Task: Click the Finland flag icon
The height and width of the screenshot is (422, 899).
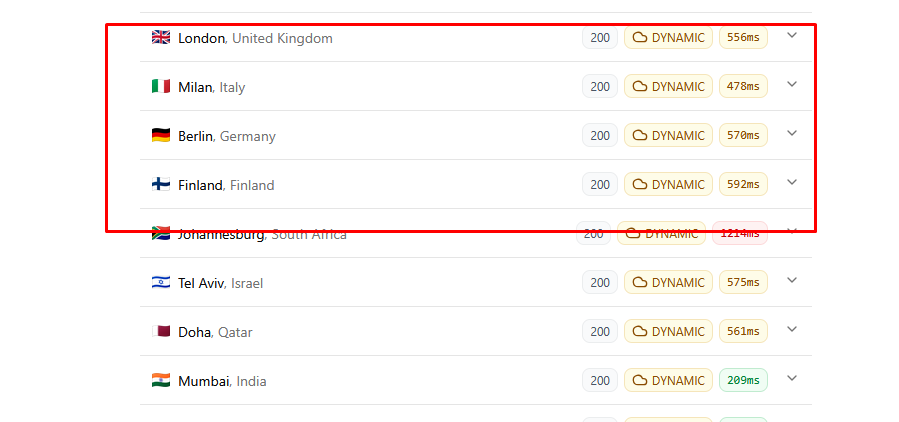Action: point(160,184)
